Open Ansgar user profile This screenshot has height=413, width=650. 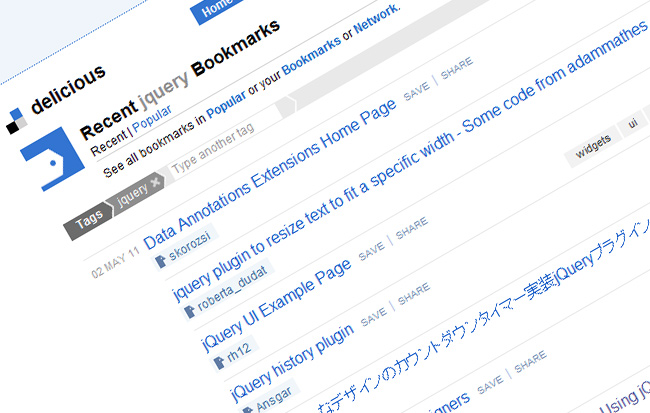tap(274, 399)
